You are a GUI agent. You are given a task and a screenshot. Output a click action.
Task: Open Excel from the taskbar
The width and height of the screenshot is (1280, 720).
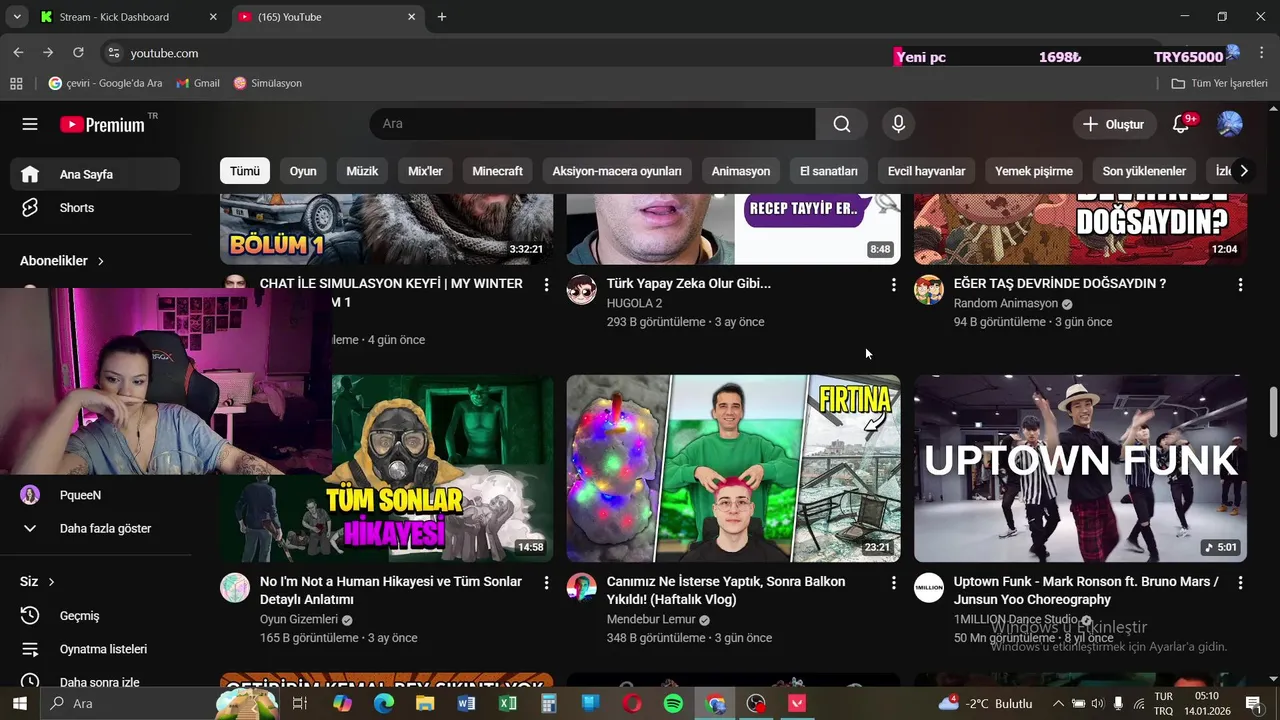508,703
